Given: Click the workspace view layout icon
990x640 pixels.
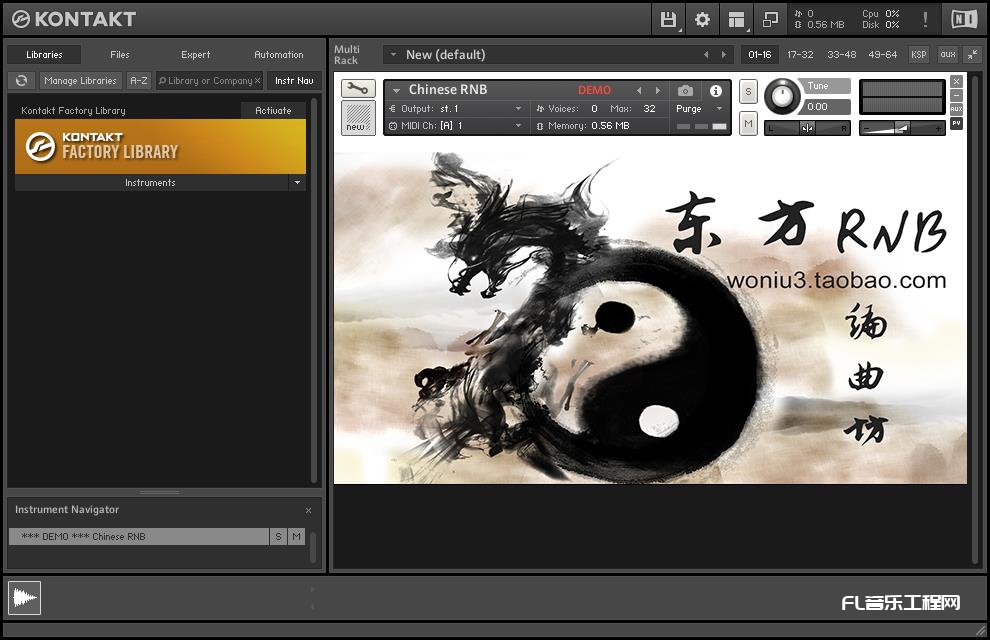Looking at the screenshot, I should point(737,19).
